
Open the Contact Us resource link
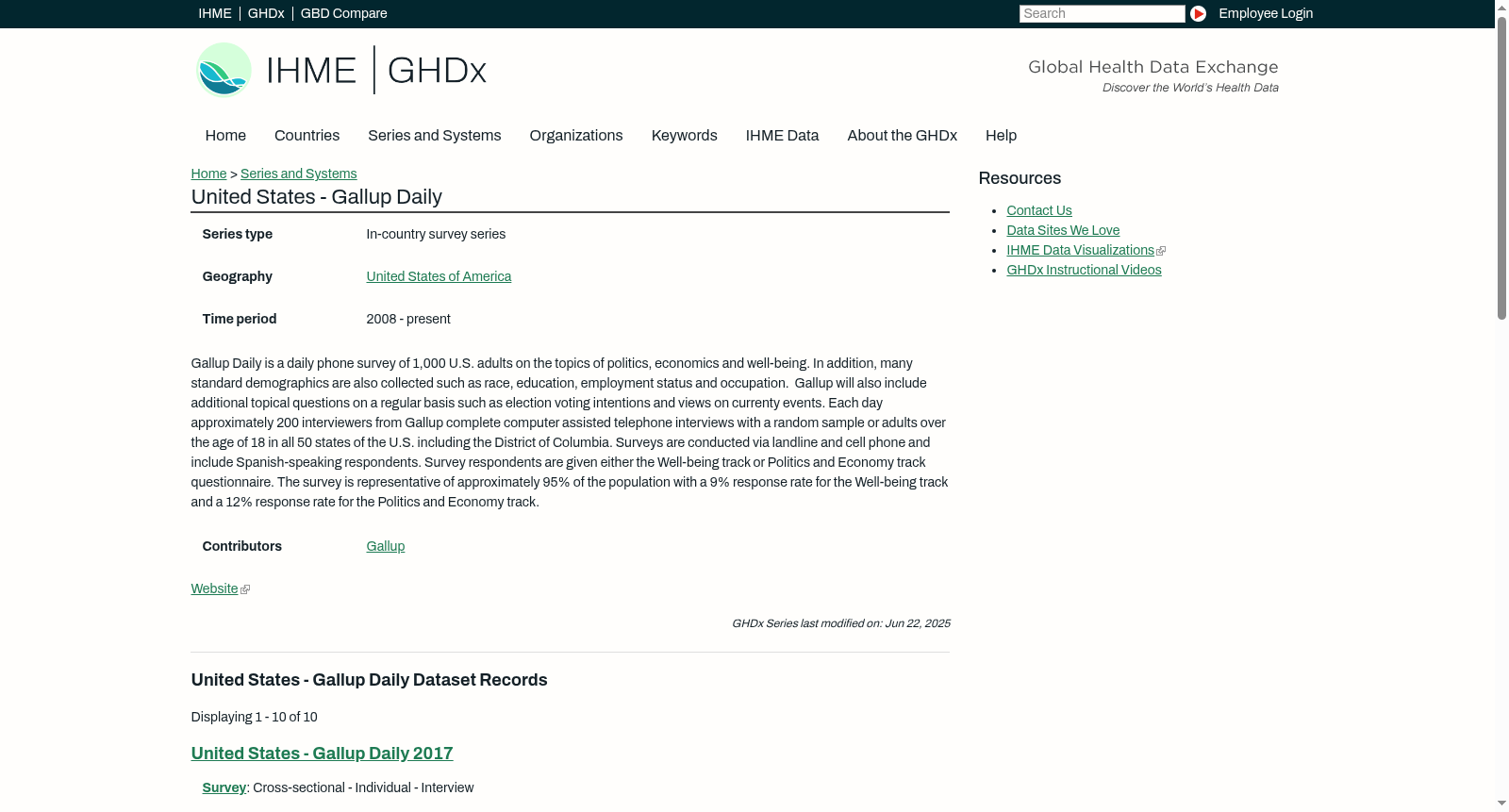pos(1039,210)
